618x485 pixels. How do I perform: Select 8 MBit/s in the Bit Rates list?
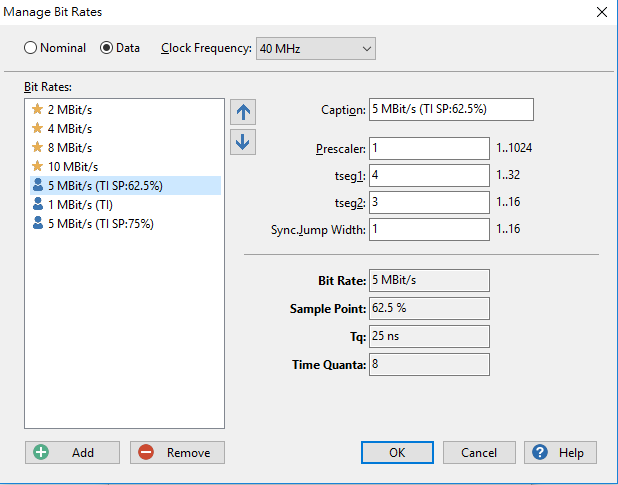point(69,147)
